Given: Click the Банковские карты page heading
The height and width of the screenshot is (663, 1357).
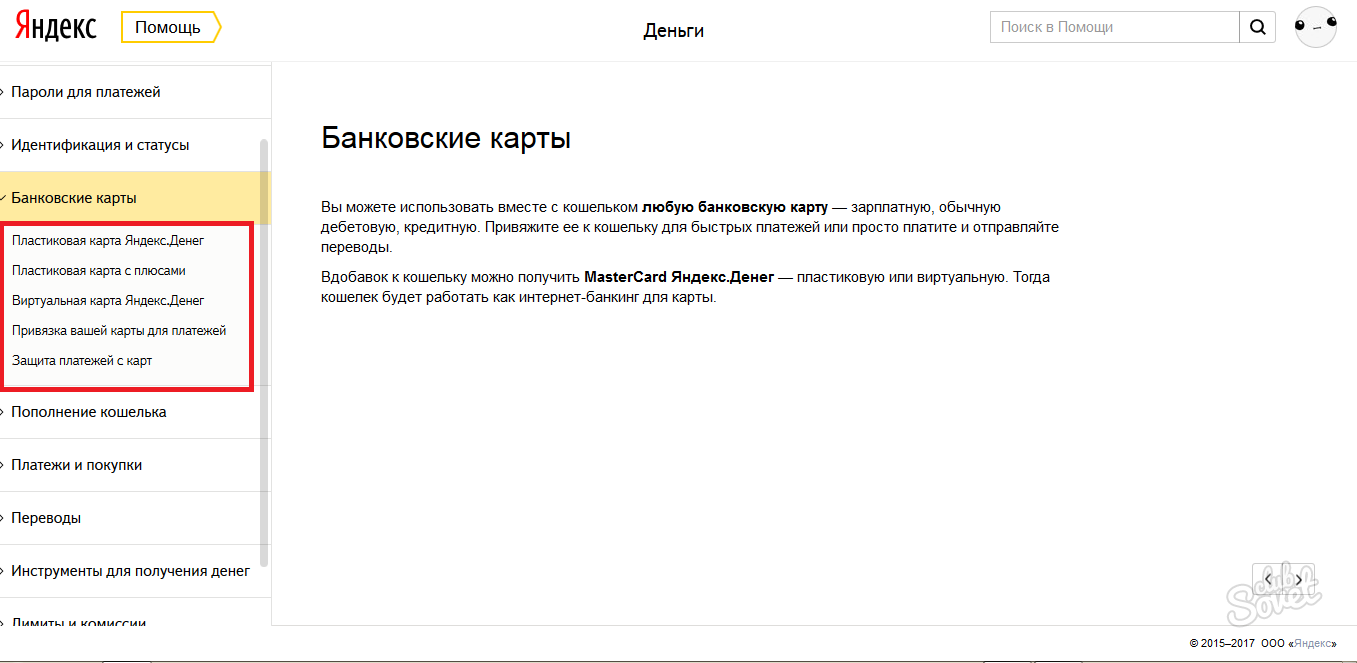Looking at the screenshot, I should click(446, 138).
